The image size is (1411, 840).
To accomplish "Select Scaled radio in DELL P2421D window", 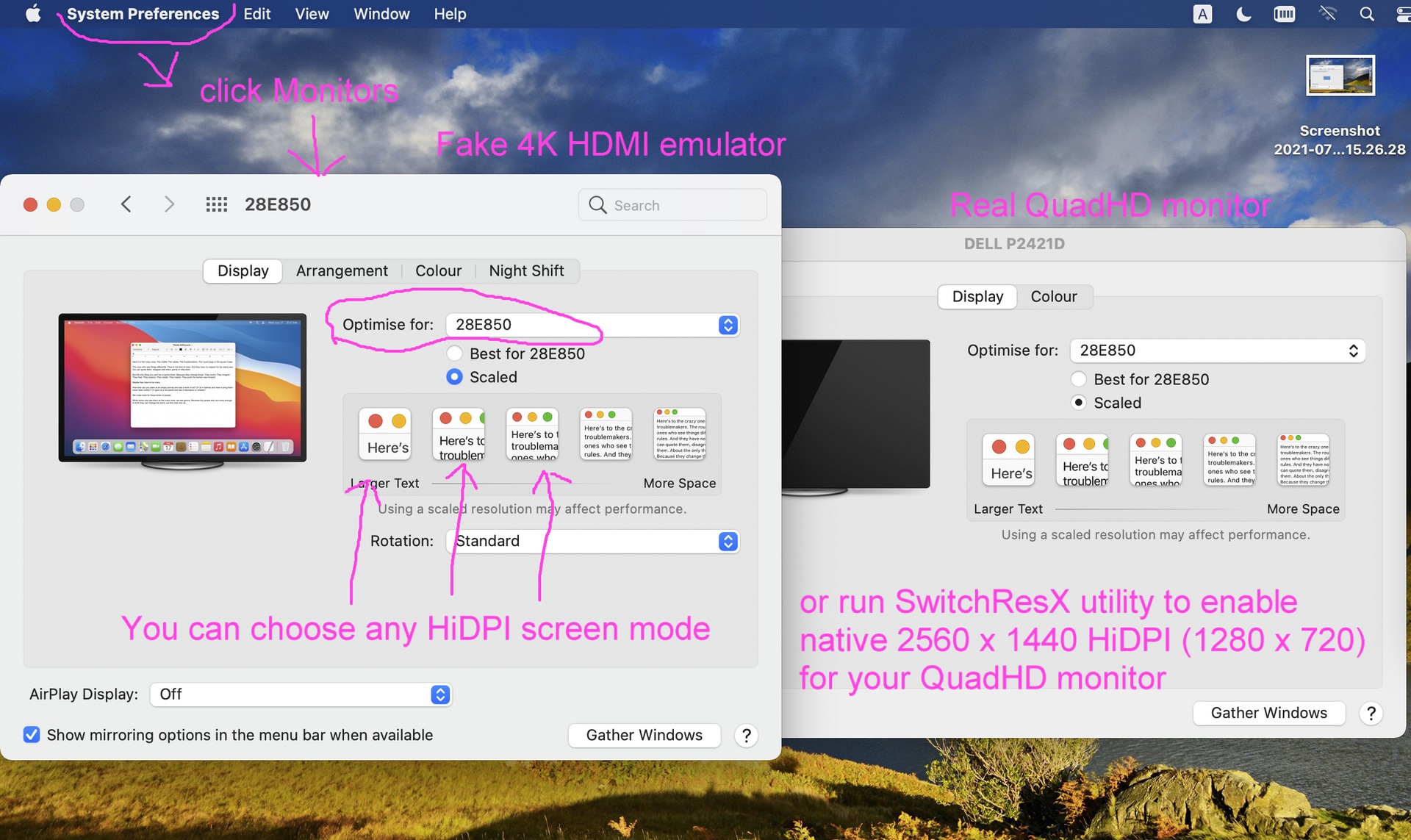I will tap(1079, 403).
